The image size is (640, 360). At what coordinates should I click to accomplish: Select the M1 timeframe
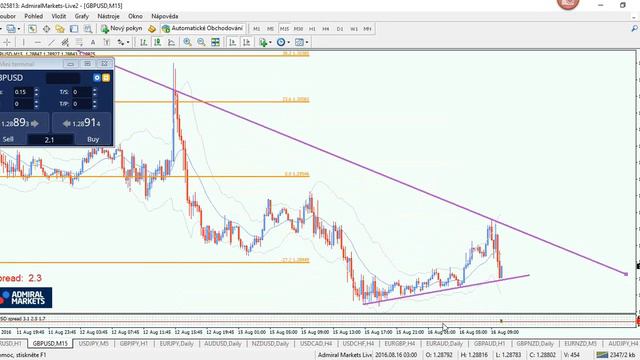pos(256,29)
